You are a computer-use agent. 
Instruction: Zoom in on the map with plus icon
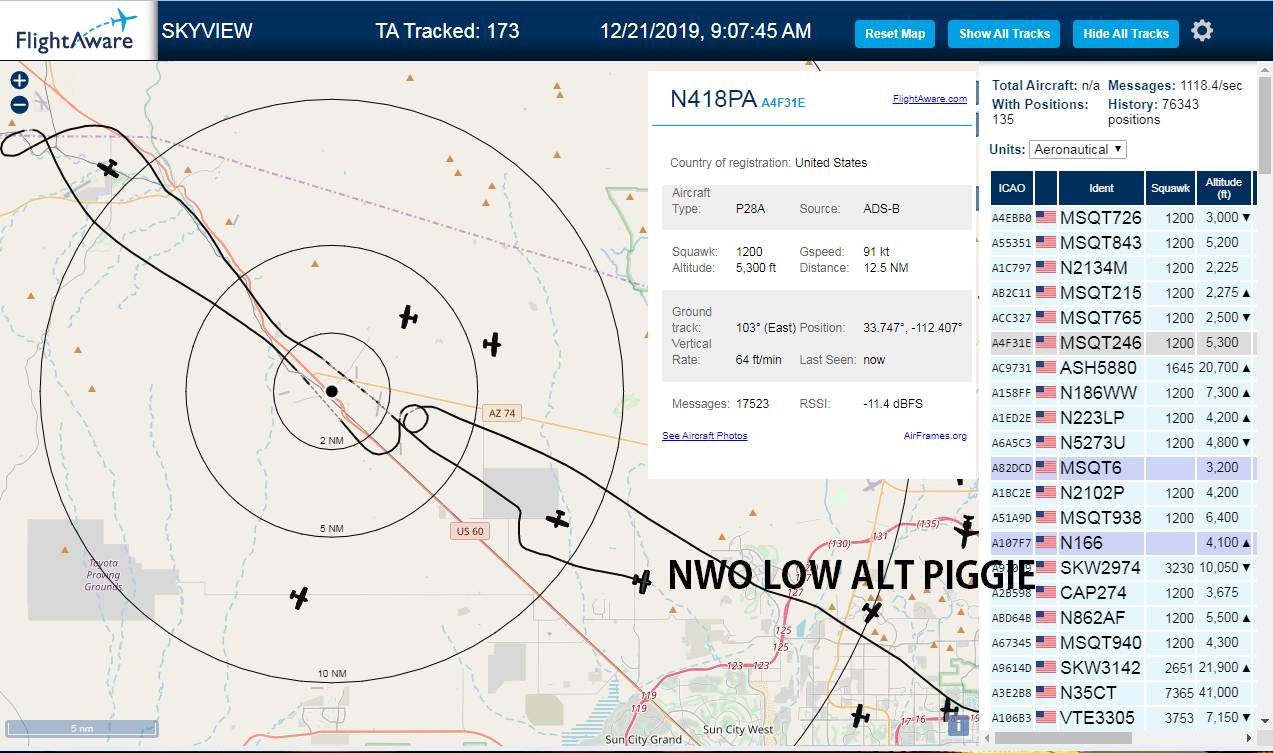(19, 81)
